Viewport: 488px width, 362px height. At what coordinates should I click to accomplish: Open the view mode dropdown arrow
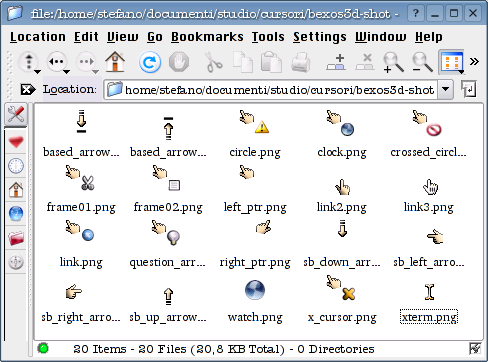pyautogui.click(x=461, y=72)
